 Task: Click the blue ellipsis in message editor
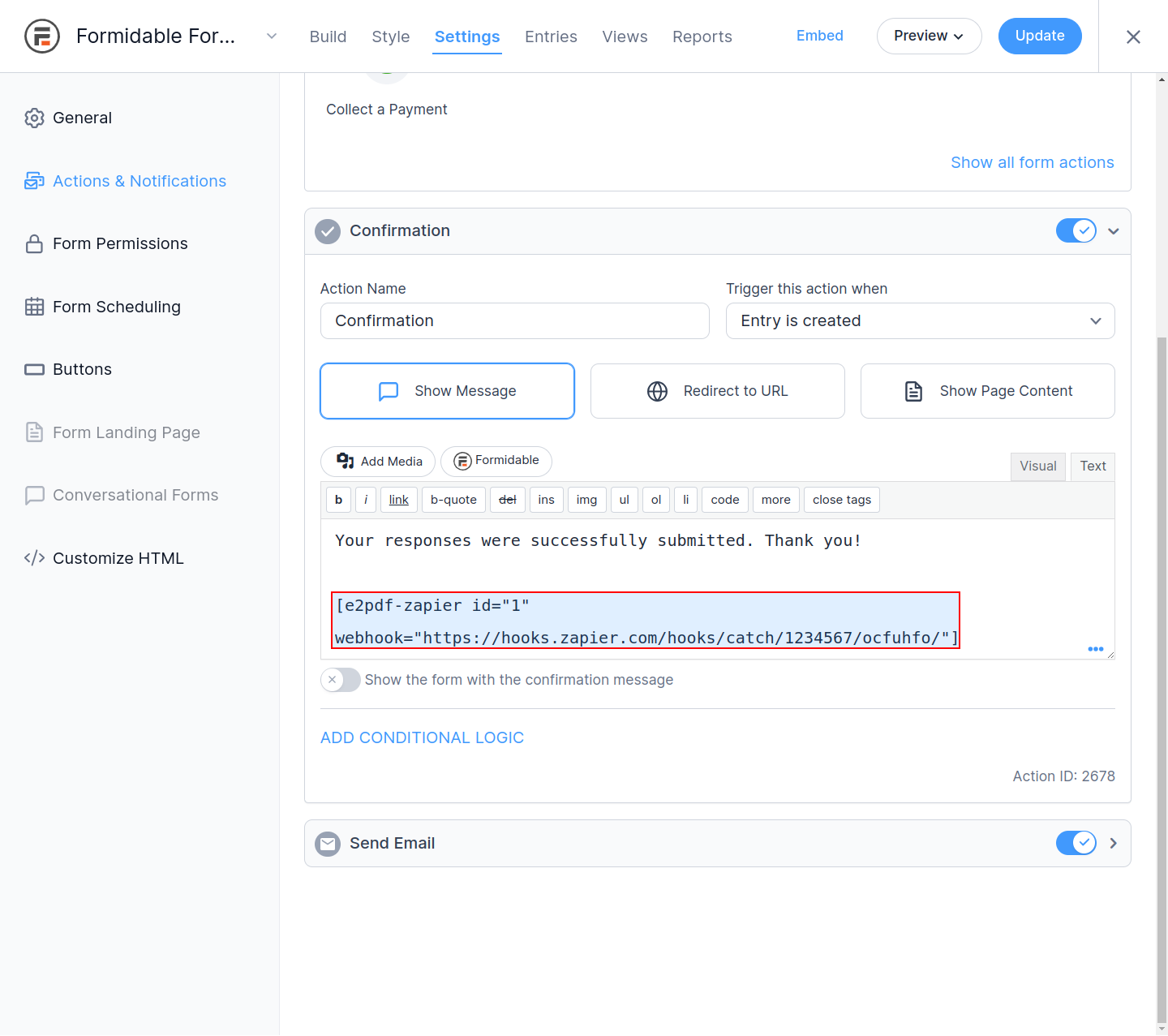pyautogui.click(x=1095, y=649)
